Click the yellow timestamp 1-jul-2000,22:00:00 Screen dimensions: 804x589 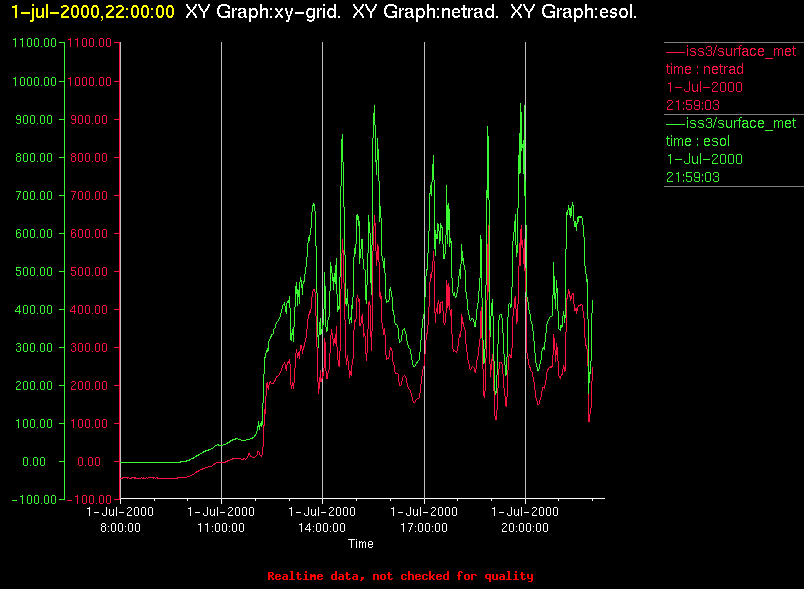coord(93,12)
